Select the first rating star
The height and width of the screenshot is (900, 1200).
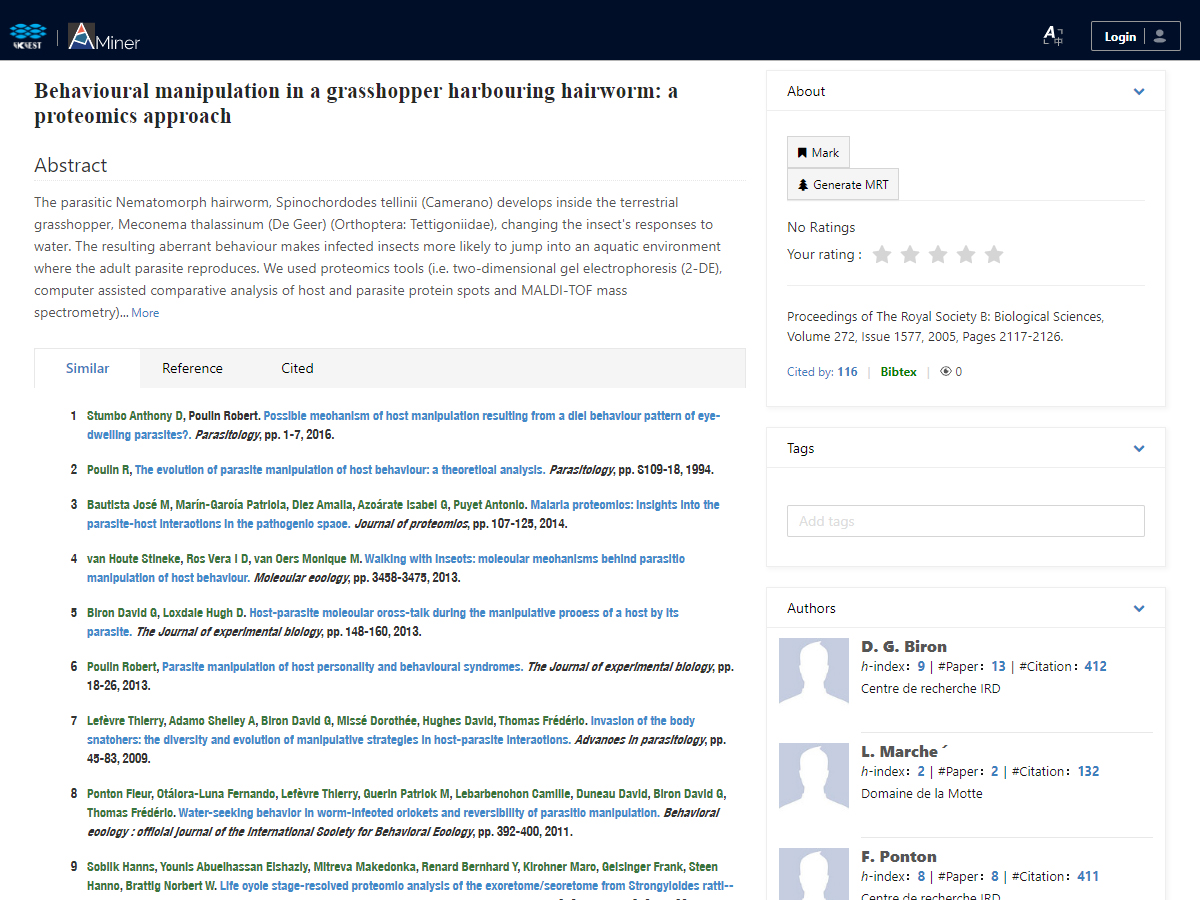coord(881,255)
